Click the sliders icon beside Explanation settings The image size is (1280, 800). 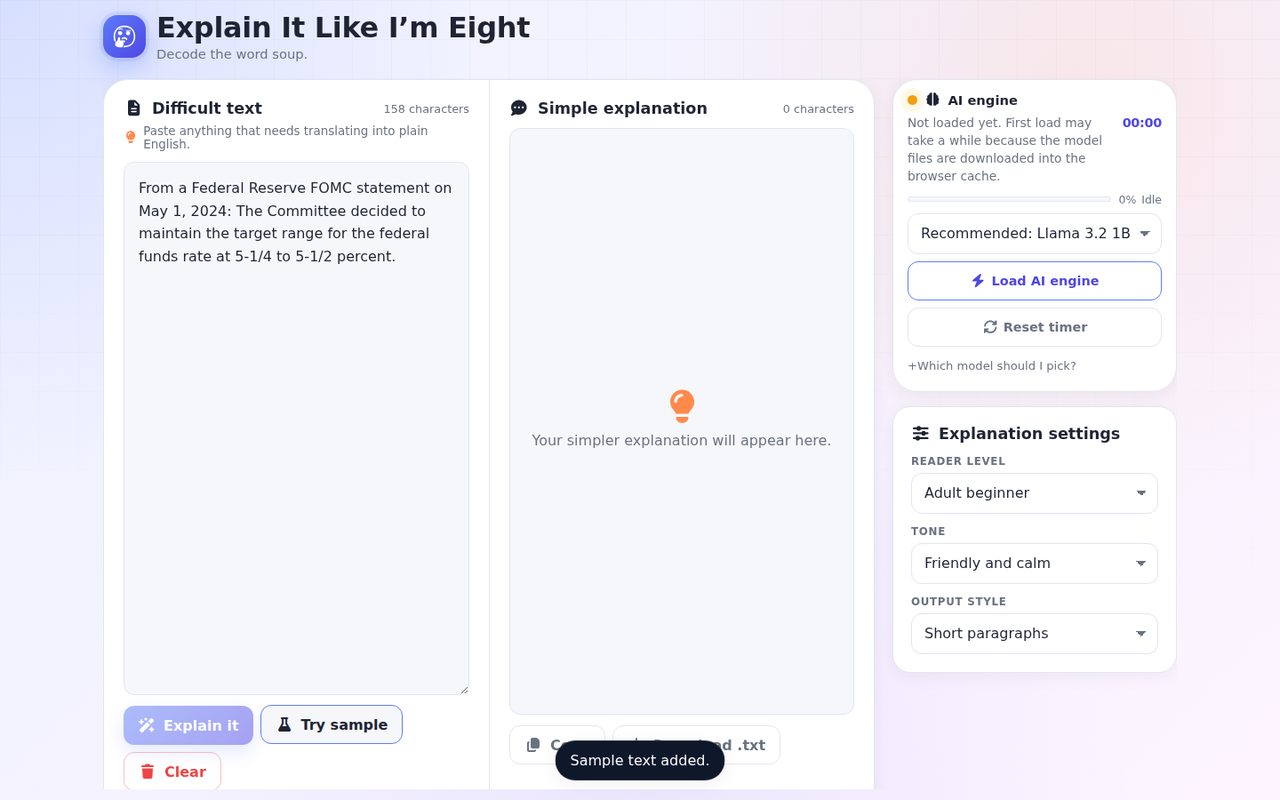point(921,433)
